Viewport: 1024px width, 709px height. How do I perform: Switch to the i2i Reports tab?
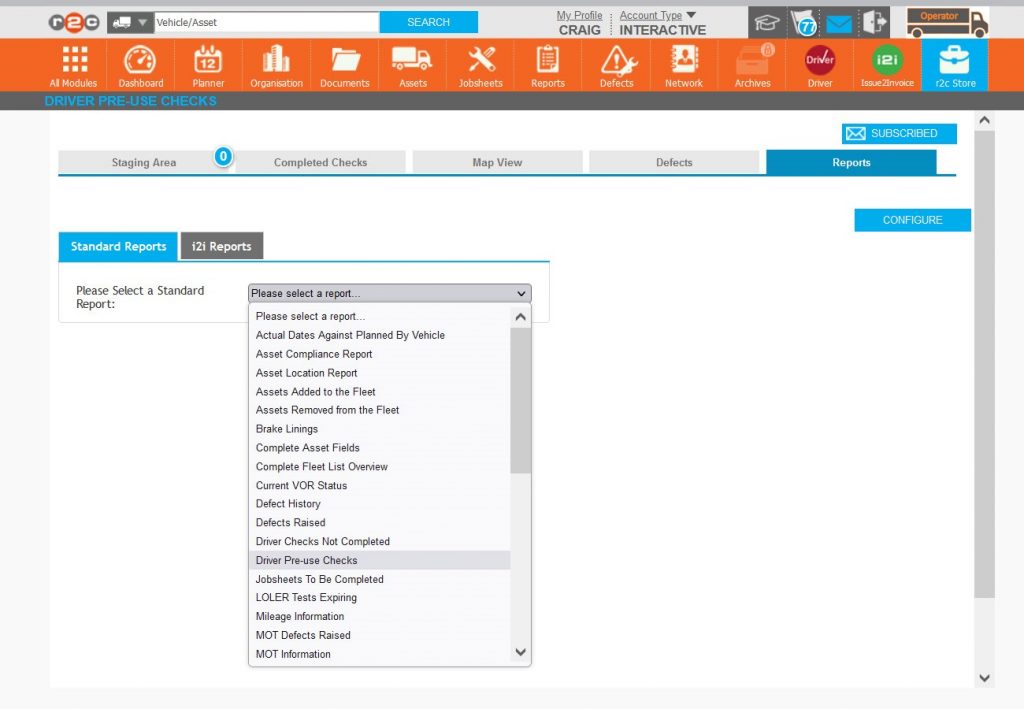(x=221, y=245)
